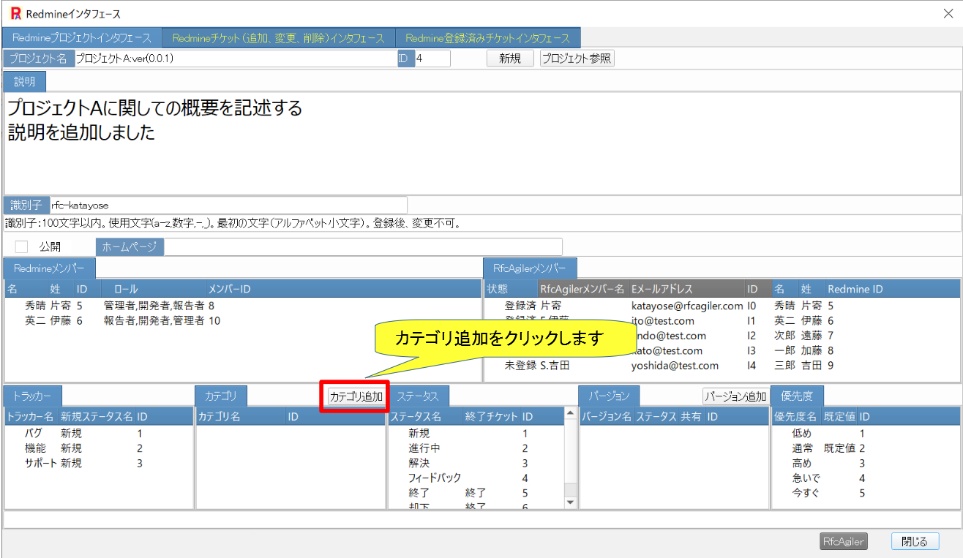Viewport: 963px width, 558px height.
Task: Open Redmineチケット(追加、変更、削除)インタフェース tab
Action: click(x=278, y=38)
